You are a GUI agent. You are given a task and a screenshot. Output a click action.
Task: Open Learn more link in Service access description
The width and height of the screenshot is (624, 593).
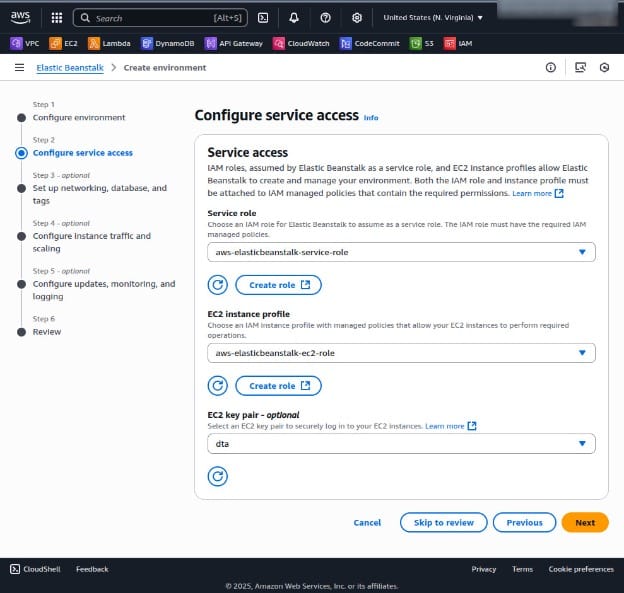click(538, 193)
